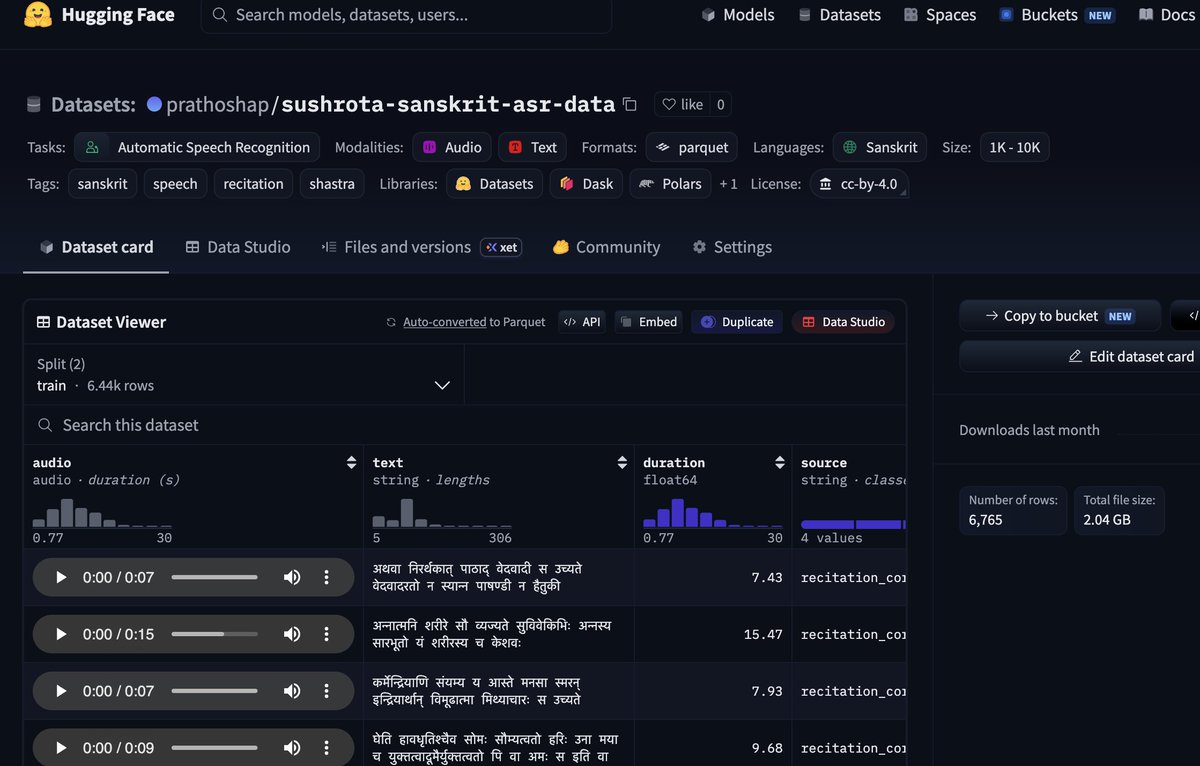Click the recitation tag chip
The image size is (1200, 766).
tap(253, 184)
